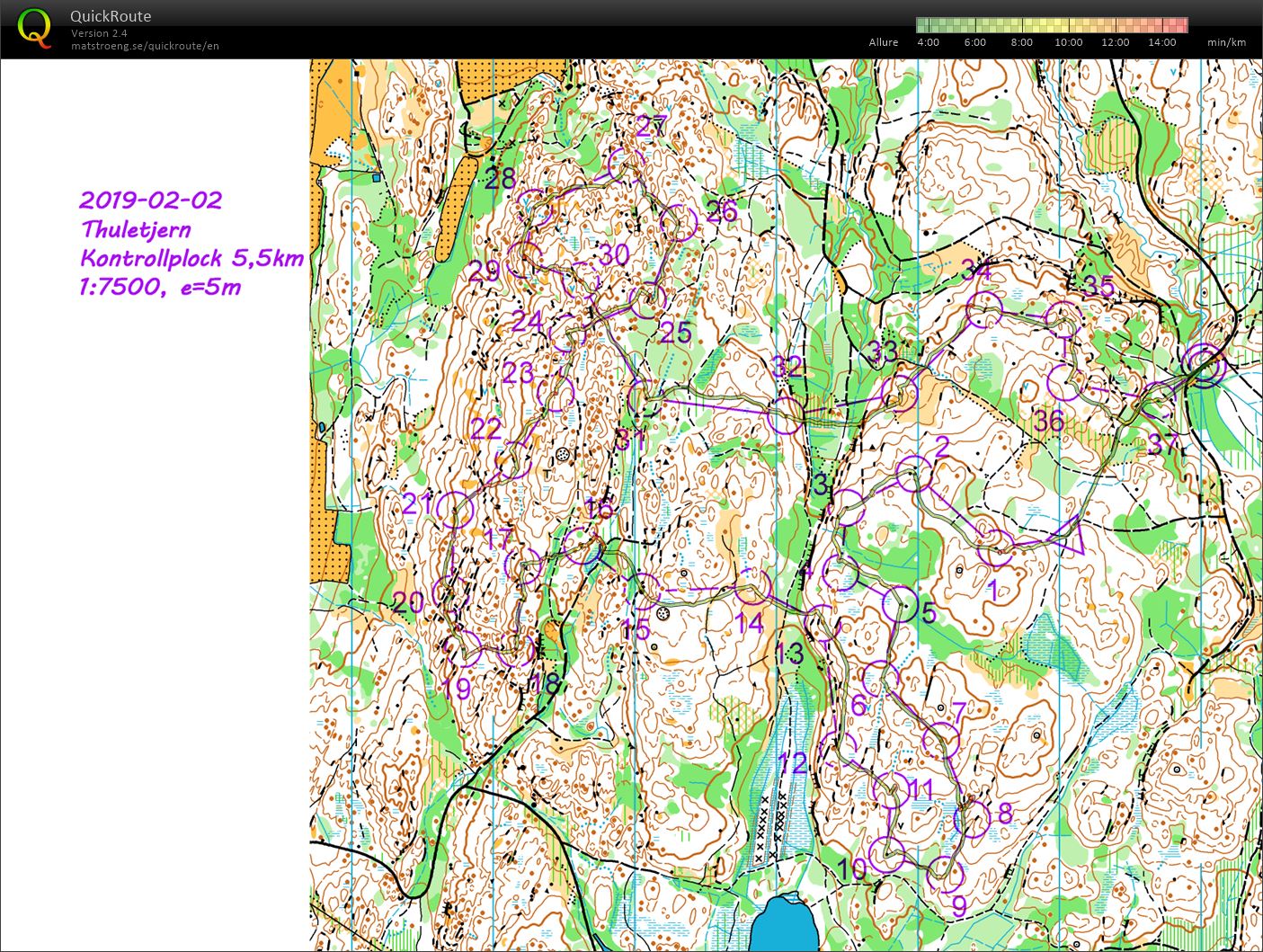Click control circle number 19
This screenshot has height=952, width=1263.
(x=463, y=648)
